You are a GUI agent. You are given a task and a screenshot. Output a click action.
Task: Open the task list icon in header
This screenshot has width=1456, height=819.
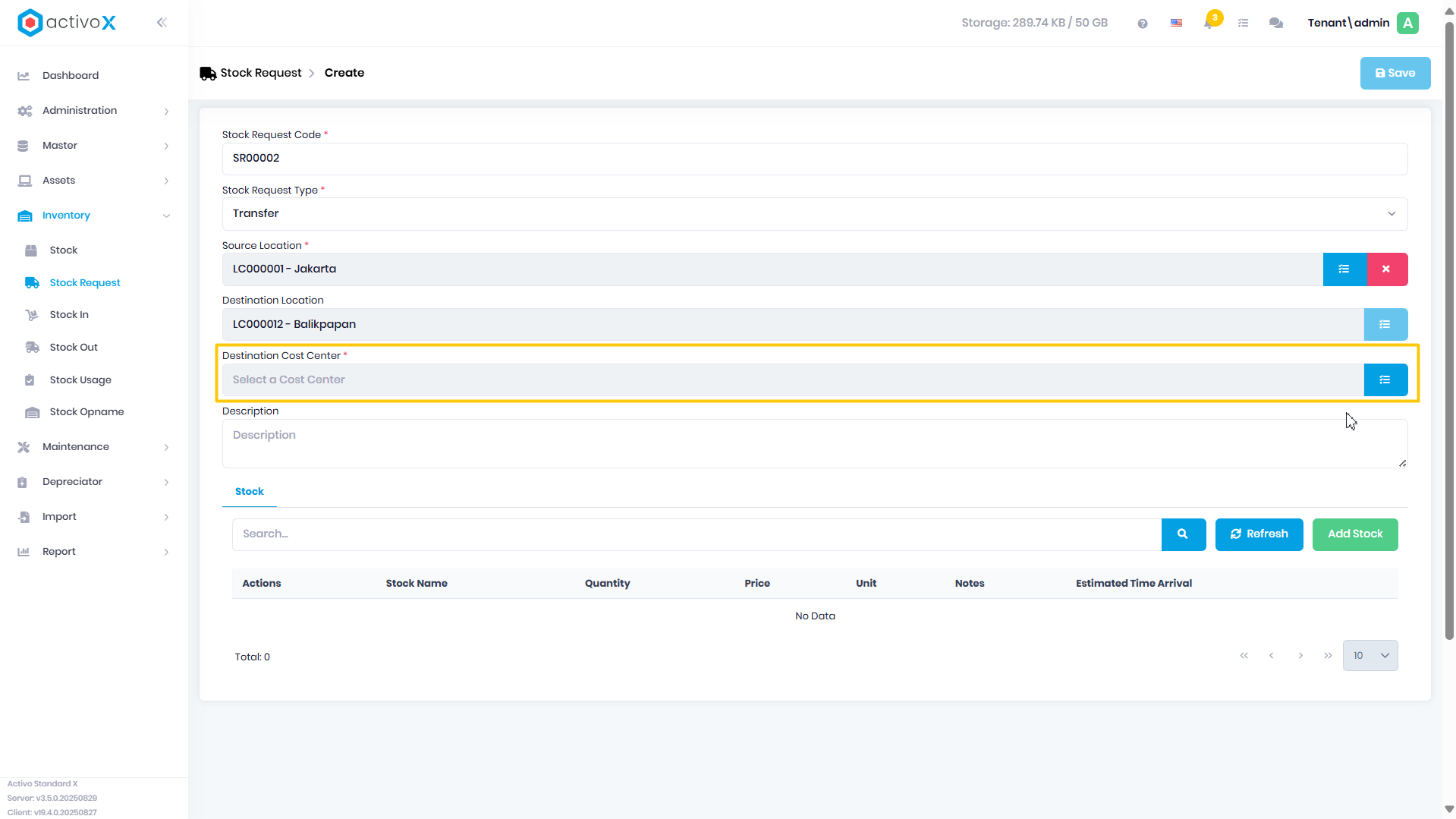pyautogui.click(x=1243, y=23)
